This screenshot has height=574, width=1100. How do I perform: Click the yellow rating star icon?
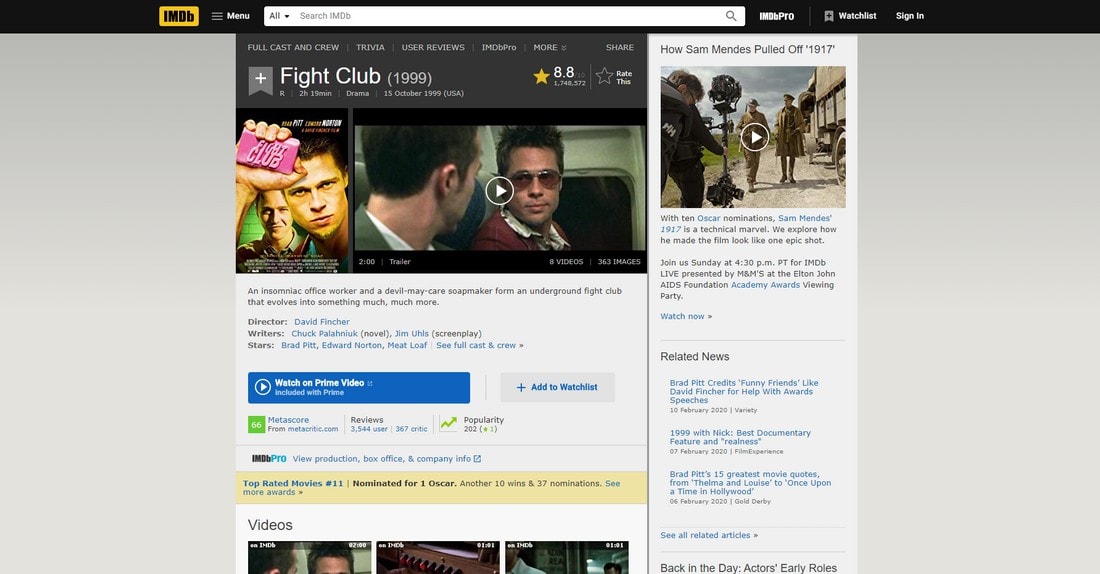tap(541, 76)
